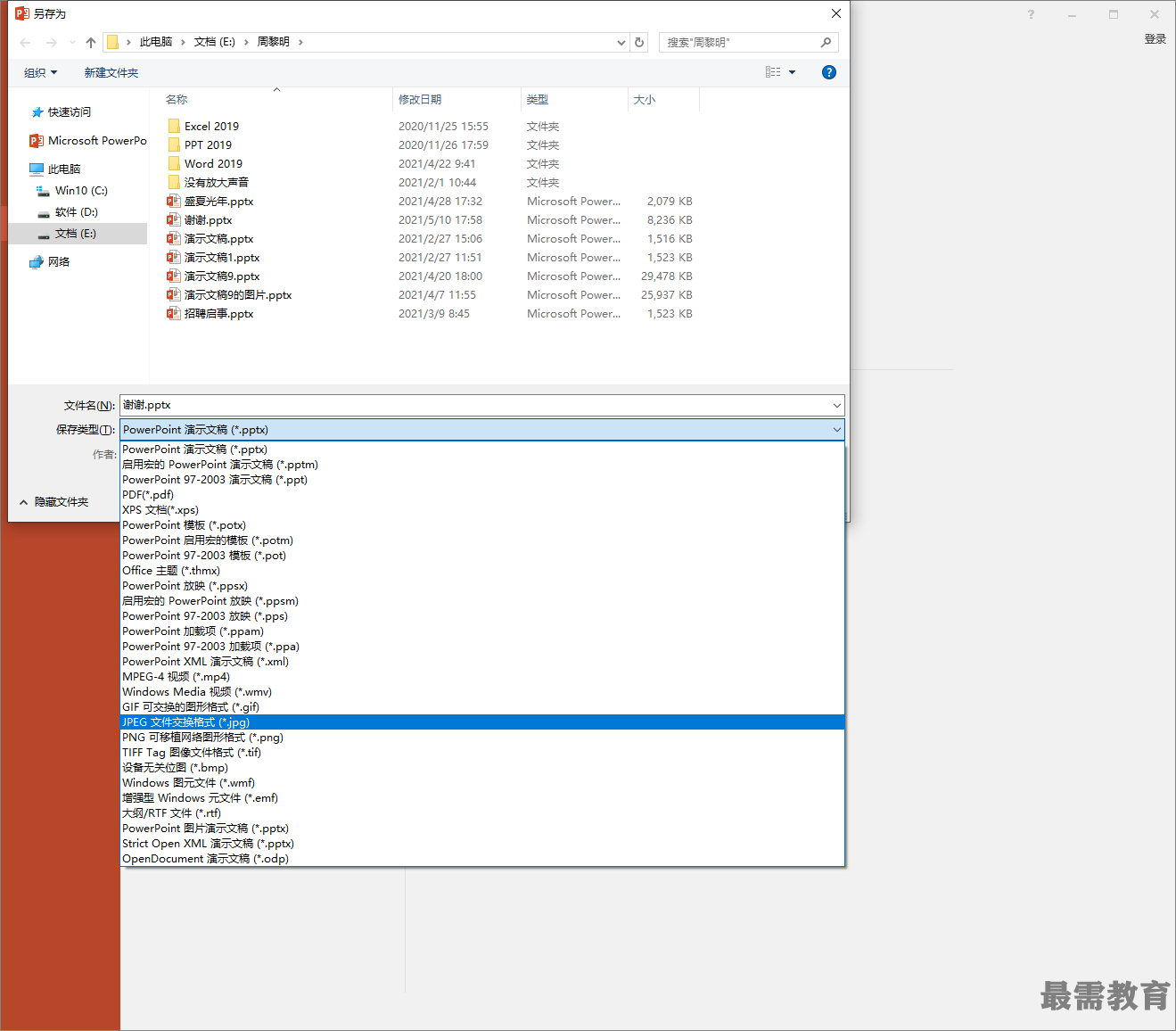1176x1031 pixels.
Task: Select Microsoft PowerPoint in the navigation pane
Action: pyautogui.click(x=87, y=141)
